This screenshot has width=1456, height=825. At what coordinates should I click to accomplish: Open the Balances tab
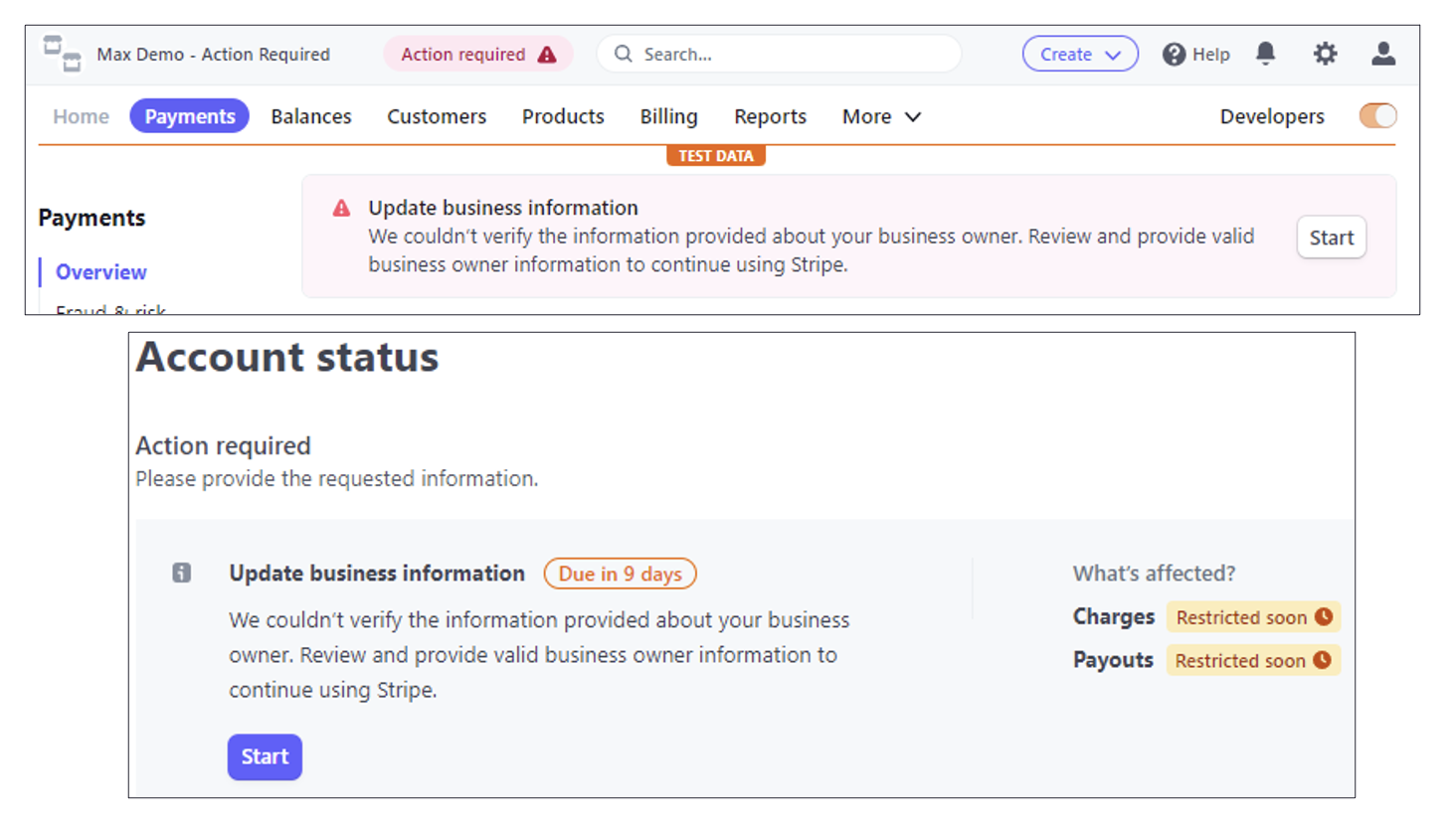click(311, 116)
